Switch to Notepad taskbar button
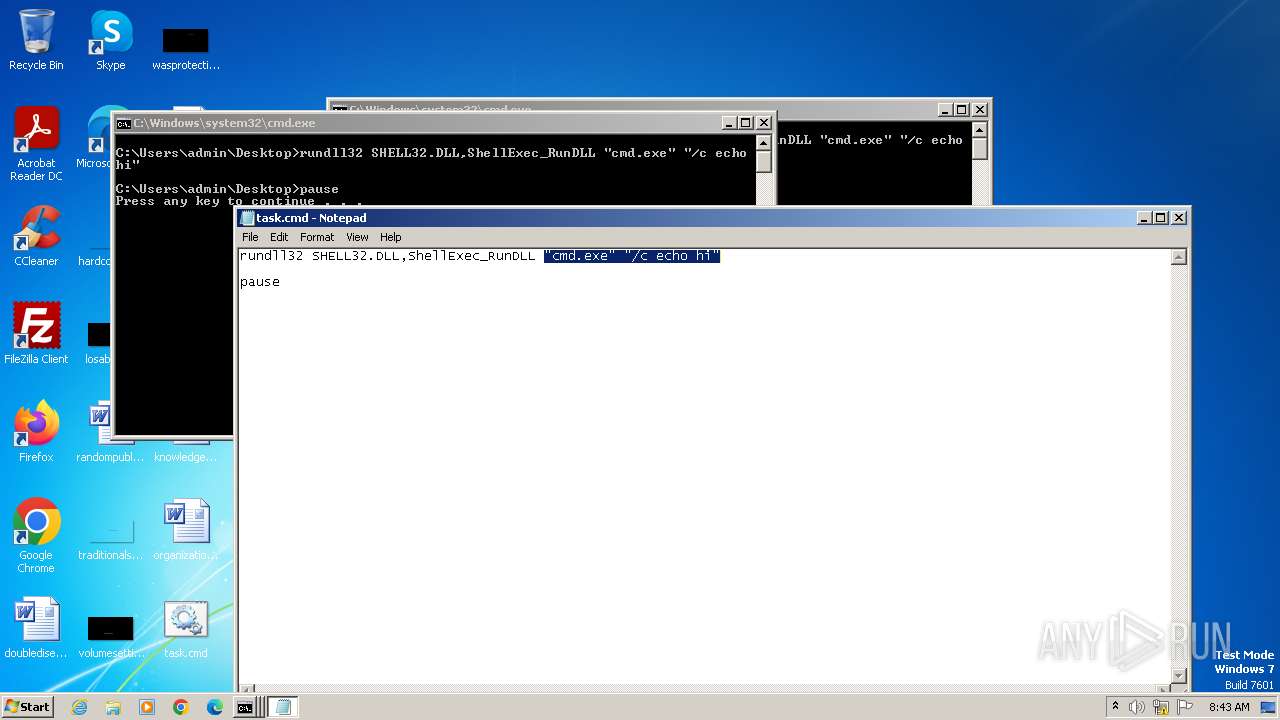The image size is (1280, 720). coord(283,707)
